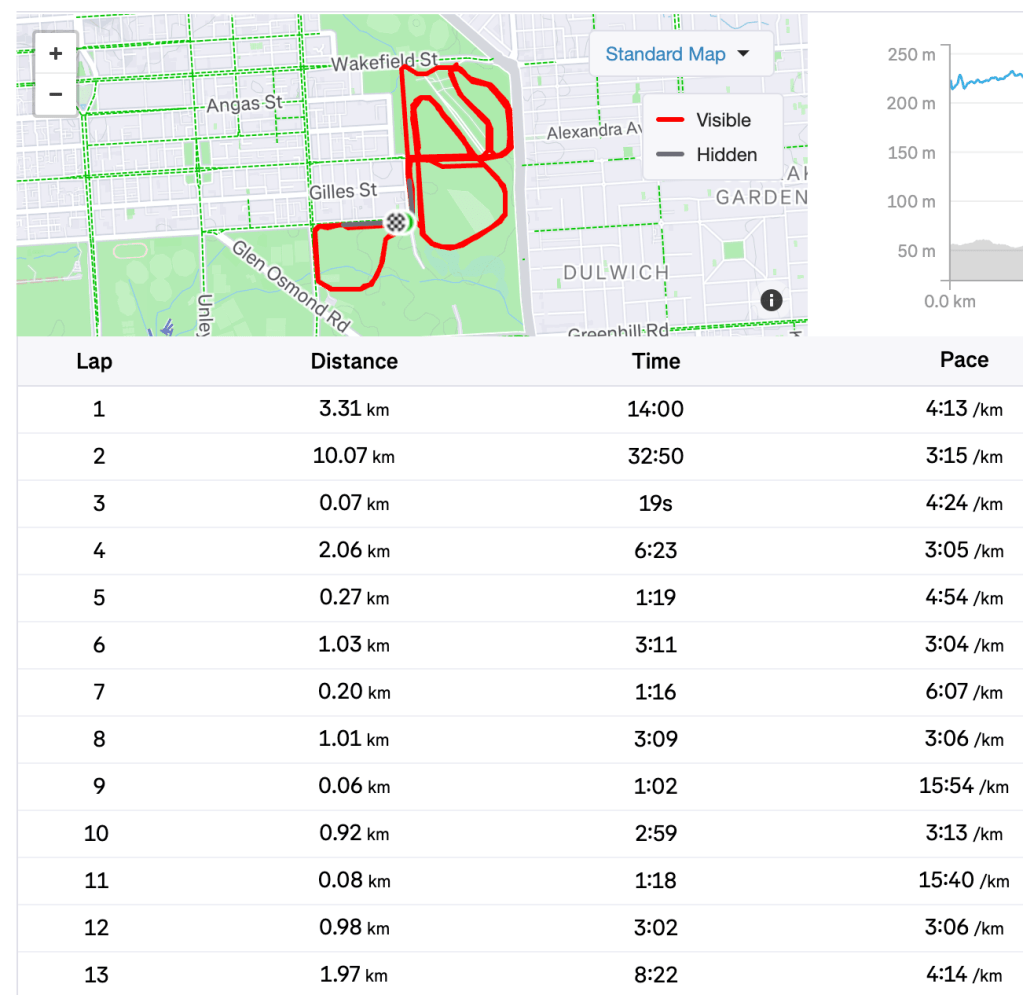
Task: Click the Distance column header
Action: point(354,361)
